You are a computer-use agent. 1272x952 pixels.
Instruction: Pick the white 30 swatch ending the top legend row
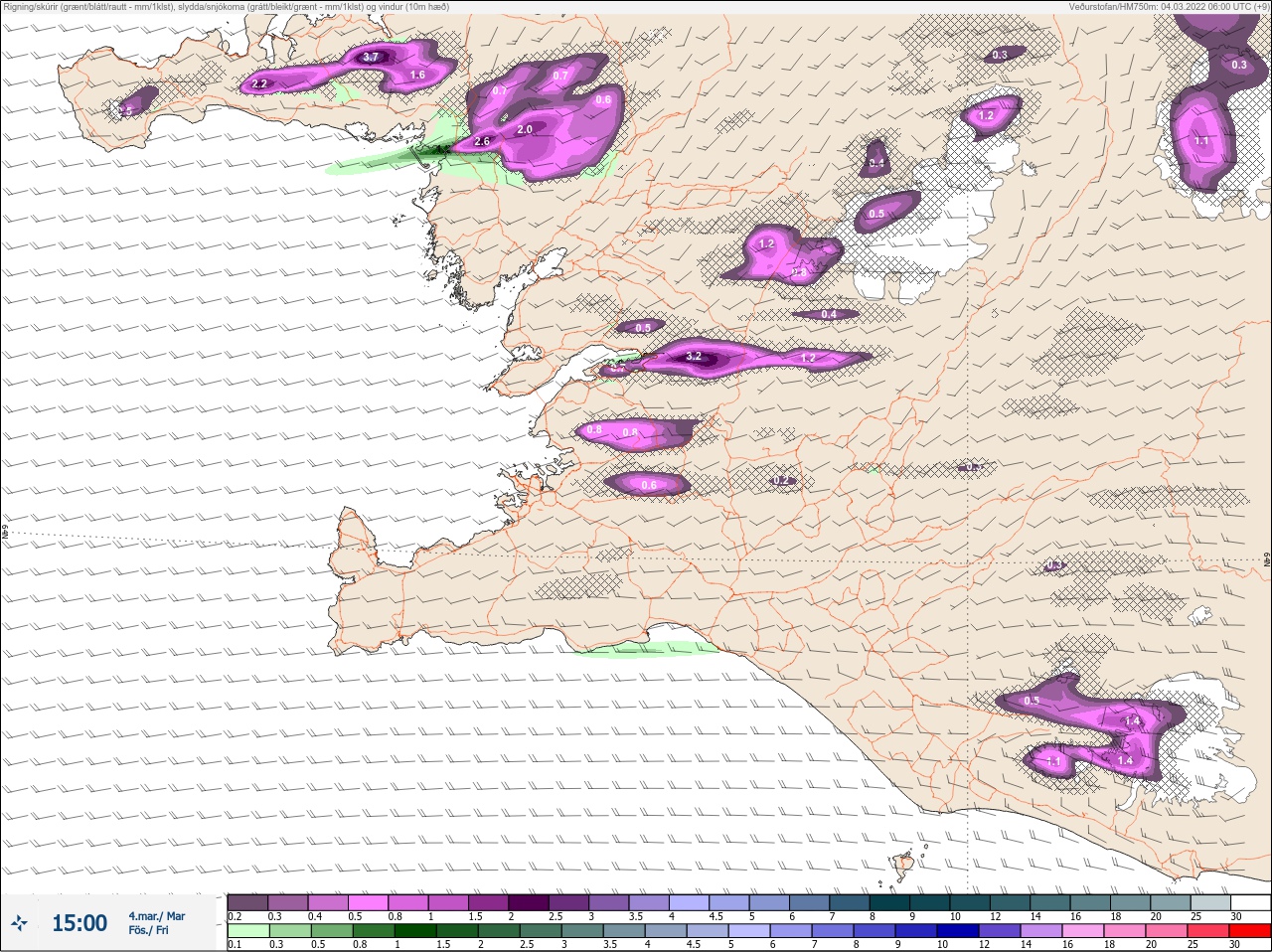1250,902
